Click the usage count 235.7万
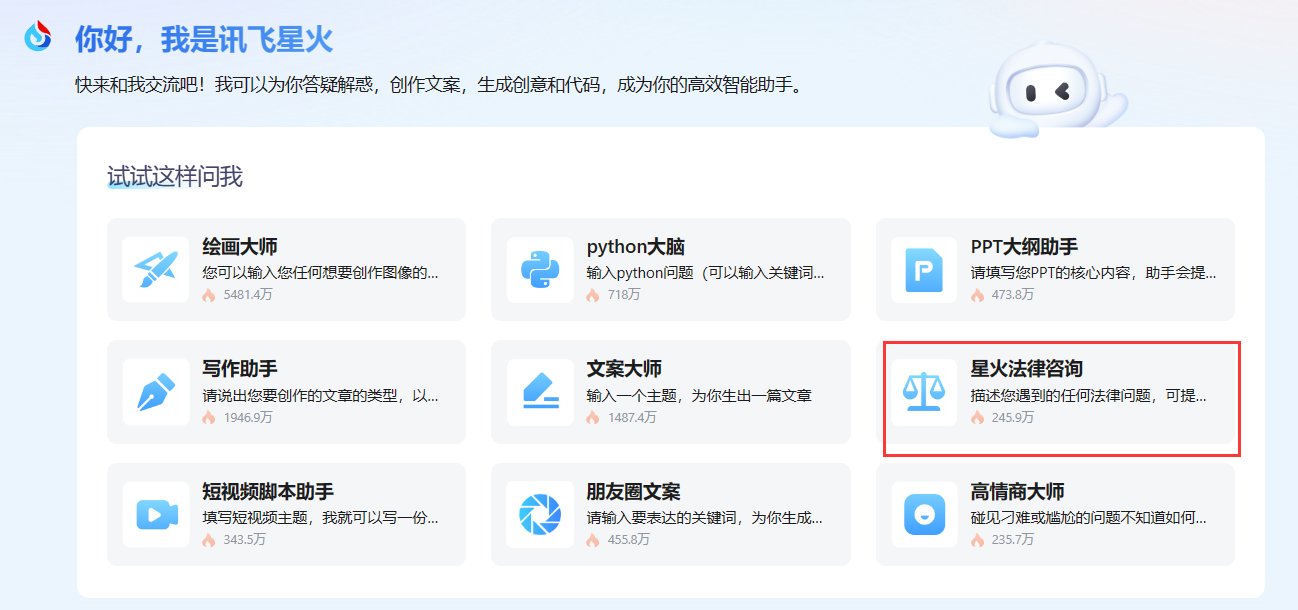The width and height of the screenshot is (1298, 610). (1012, 540)
